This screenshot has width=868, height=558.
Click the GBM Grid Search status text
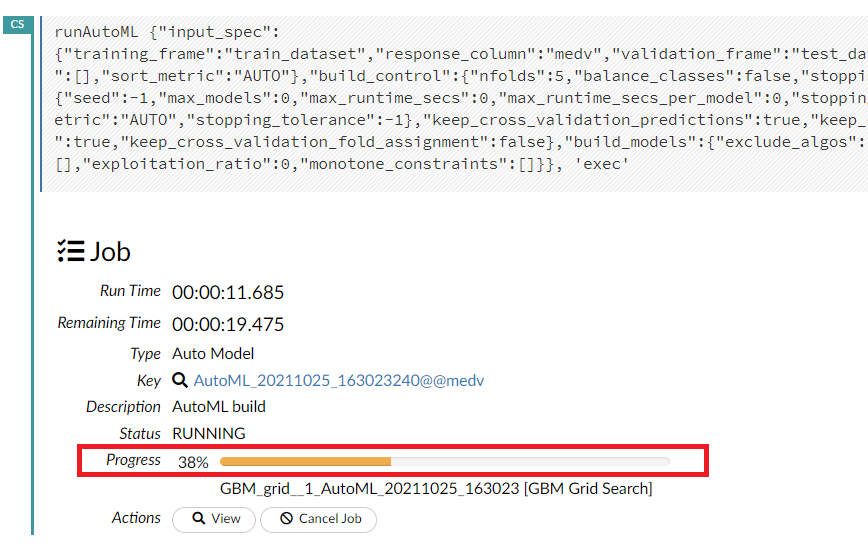(436, 488)
